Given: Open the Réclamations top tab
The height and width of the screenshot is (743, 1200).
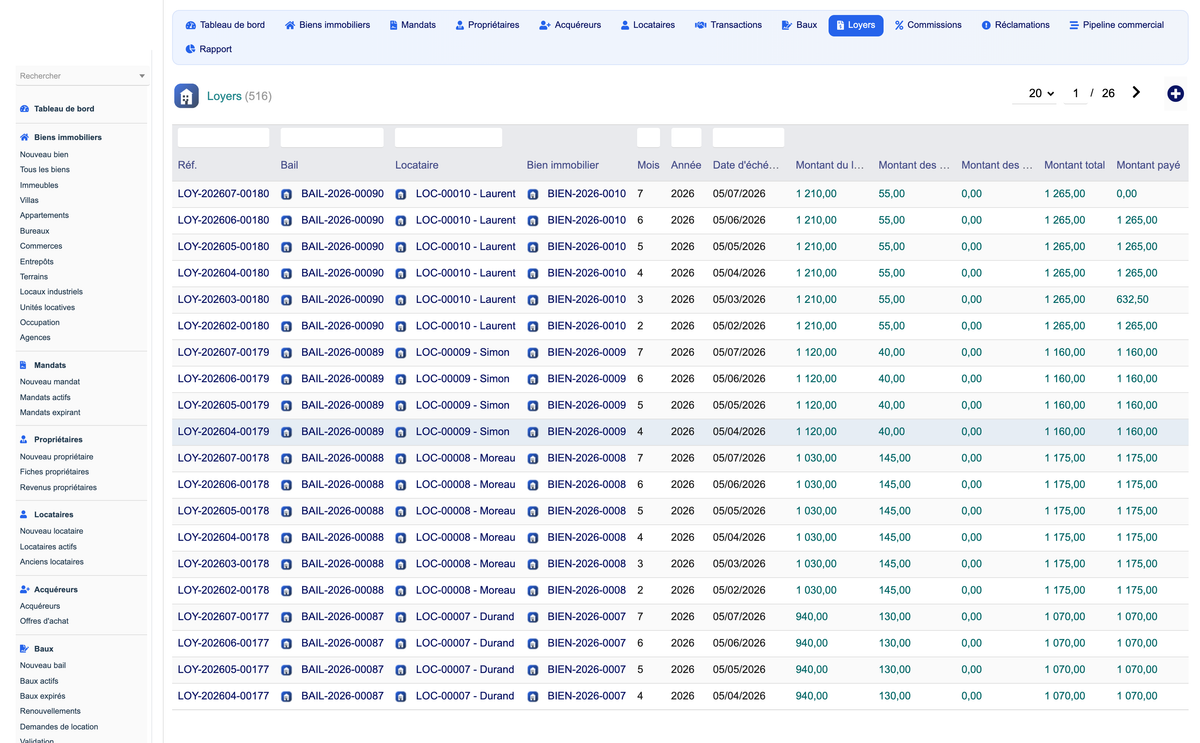Looking at the screenshot, I should tap(1015, 25).
